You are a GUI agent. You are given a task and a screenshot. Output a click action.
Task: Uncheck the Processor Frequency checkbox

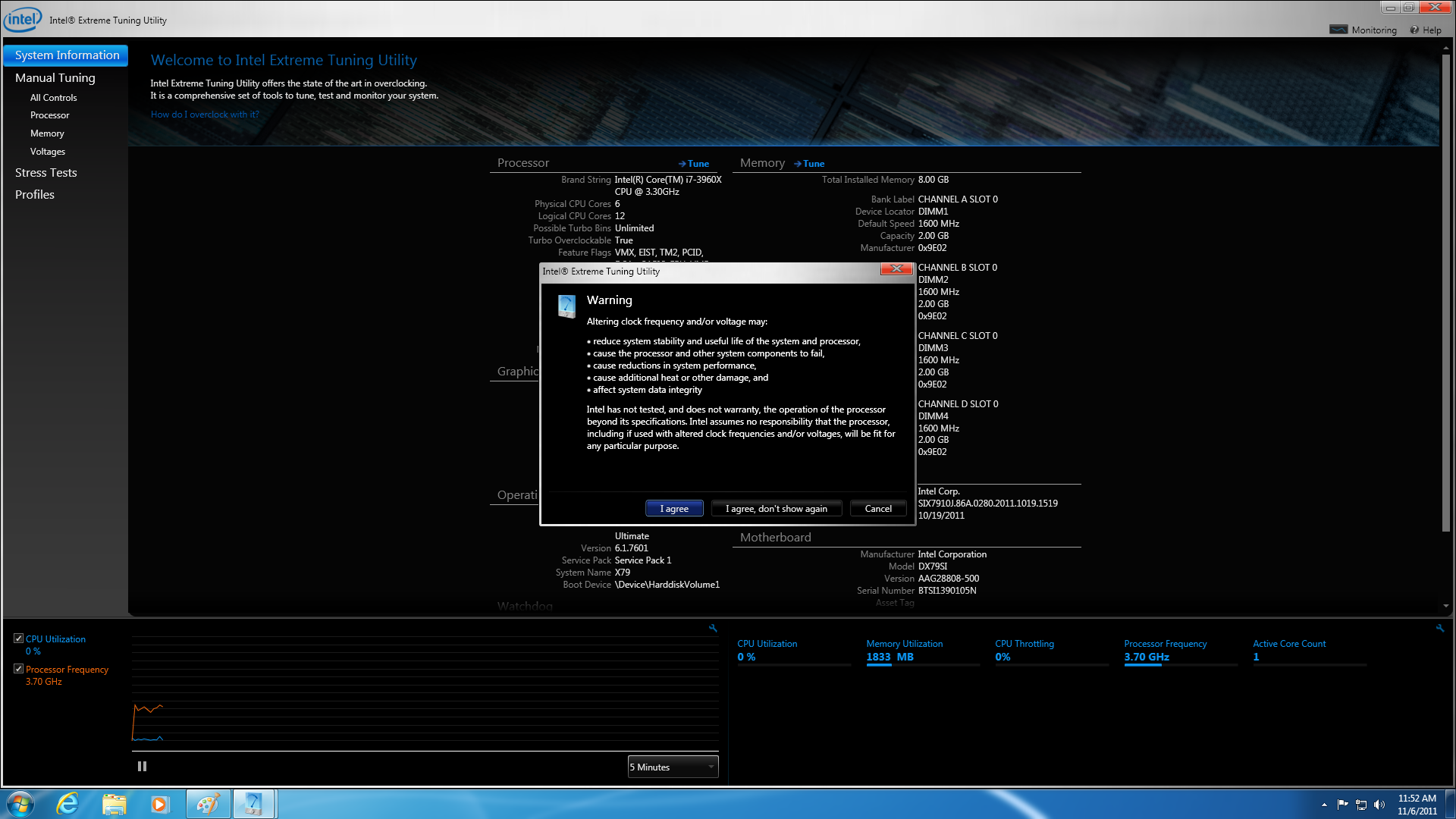point(18,669)
